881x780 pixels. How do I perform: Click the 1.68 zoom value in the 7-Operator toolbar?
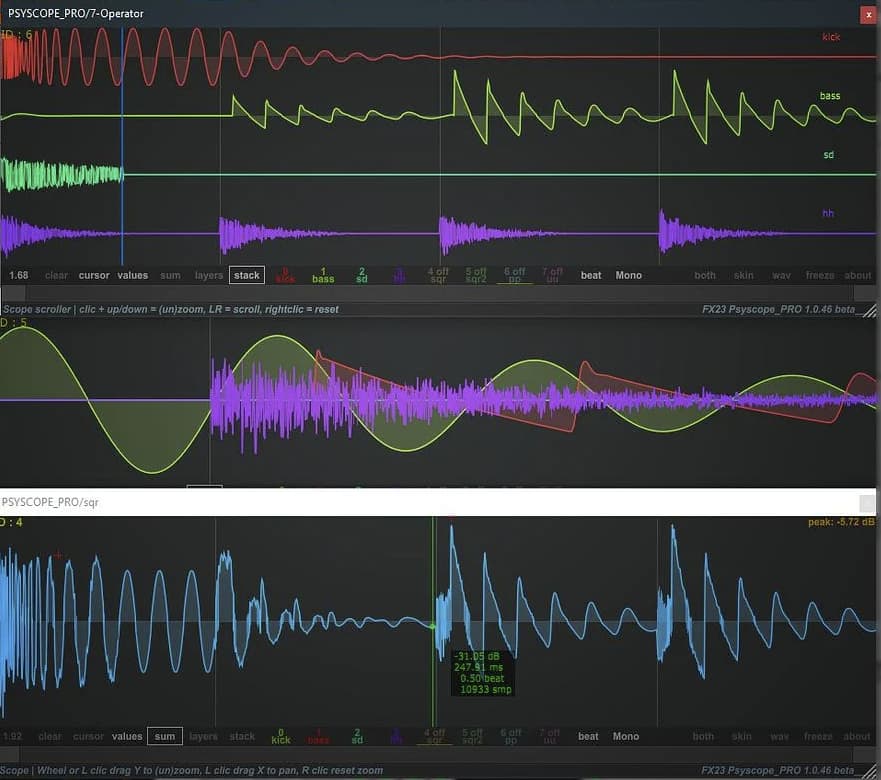19,275
